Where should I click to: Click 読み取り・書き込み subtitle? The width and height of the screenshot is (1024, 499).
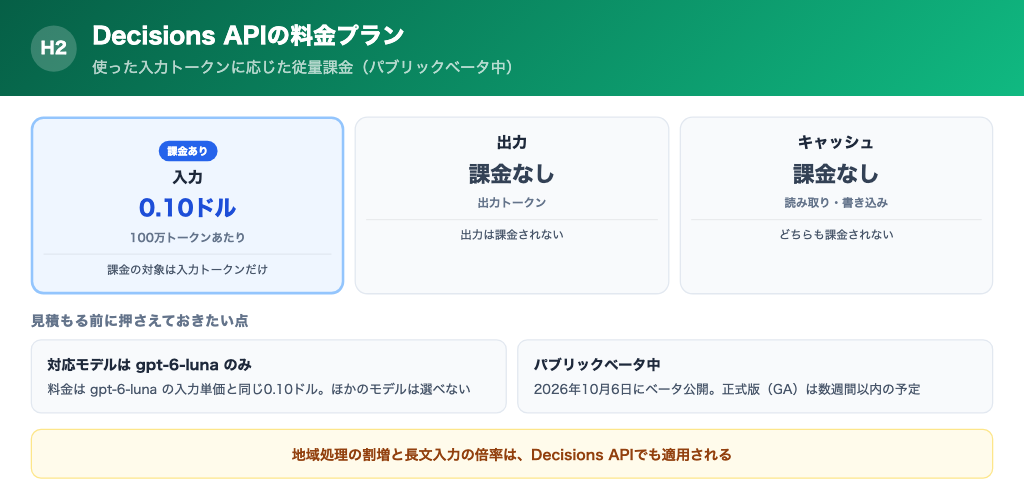click(x=836, y=202)
